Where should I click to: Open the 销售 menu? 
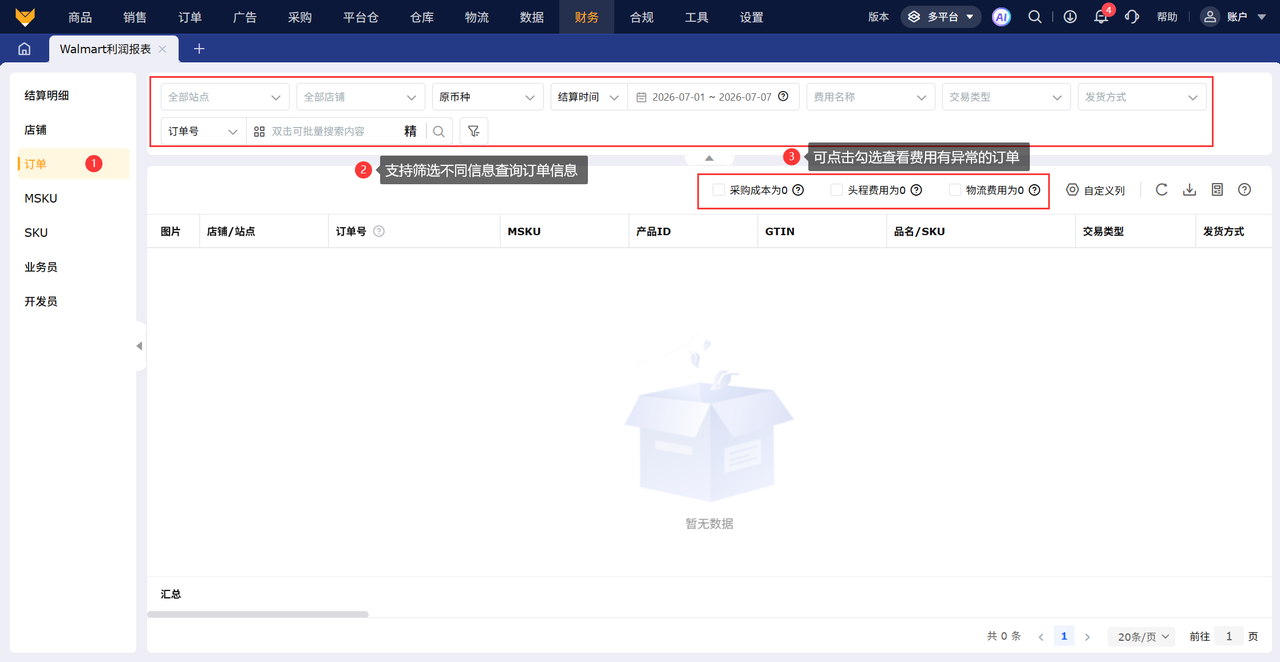click(x=135, y=17)
